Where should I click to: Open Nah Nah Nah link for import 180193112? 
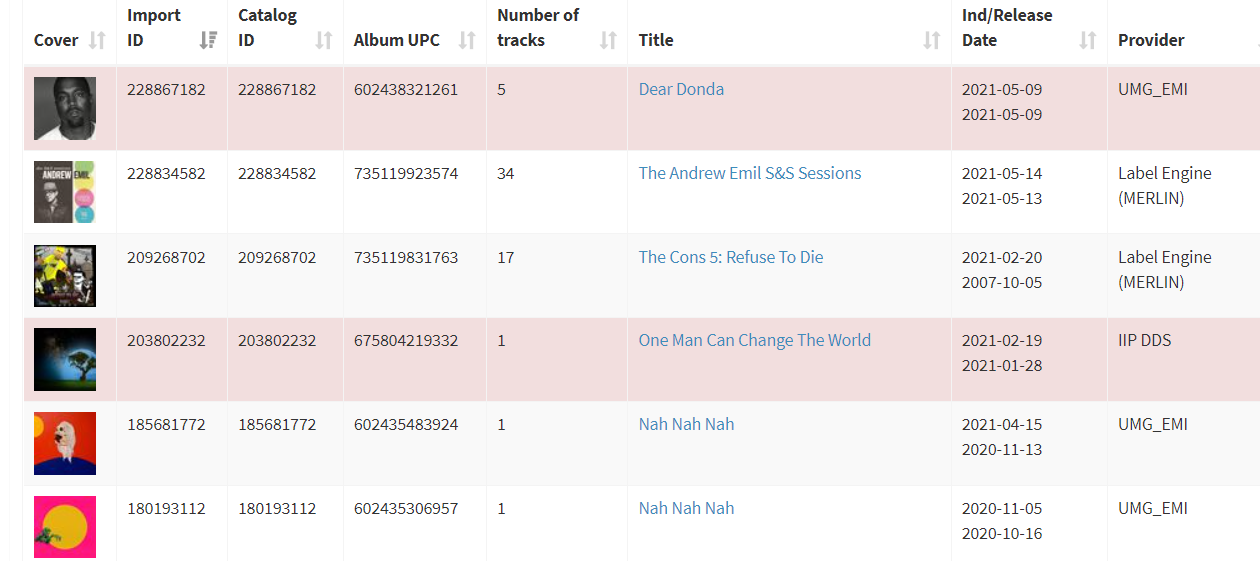pyautogui.click(x=686, y=508)
